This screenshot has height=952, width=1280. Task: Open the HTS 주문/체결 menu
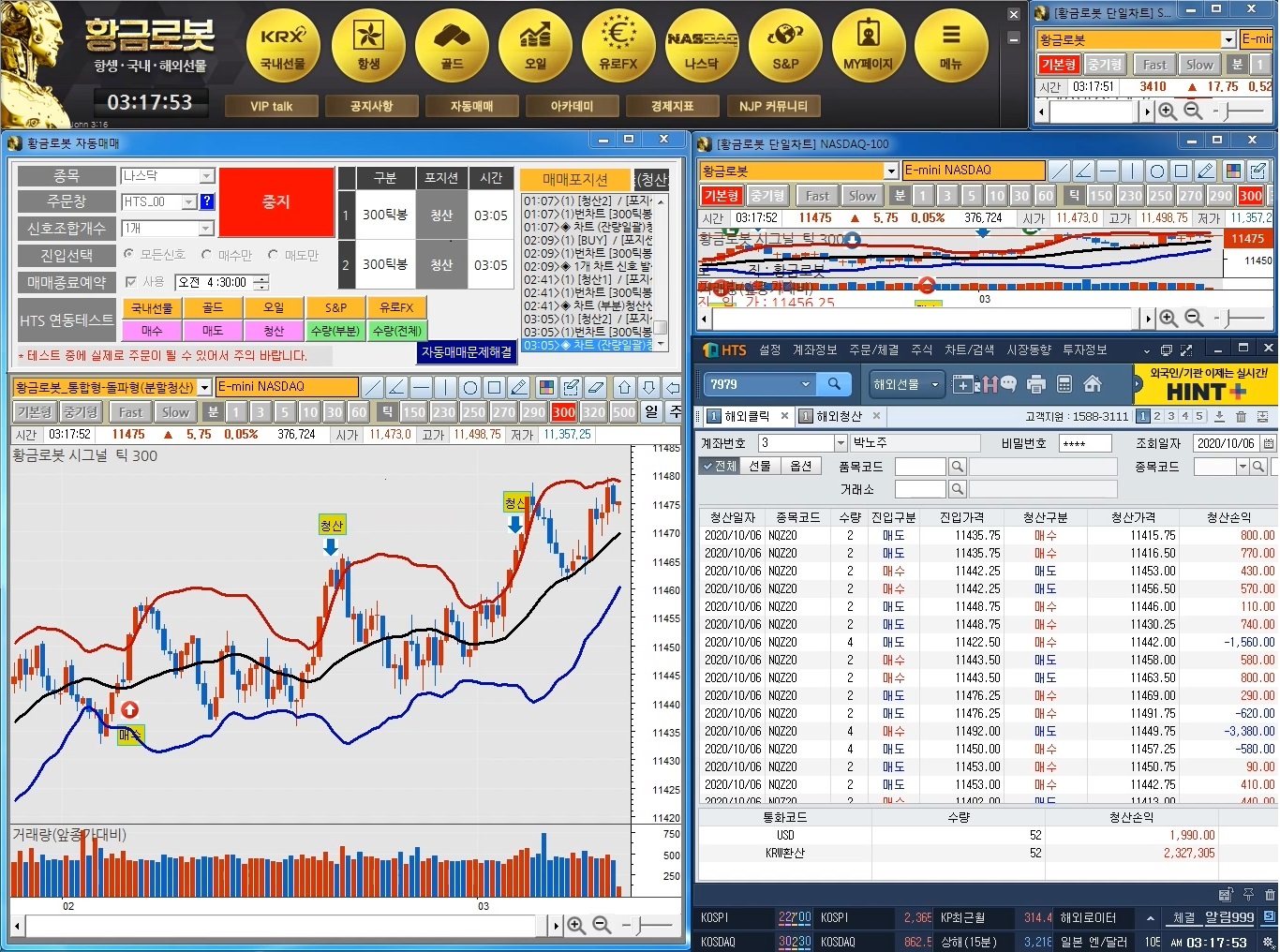click(873, 350)
